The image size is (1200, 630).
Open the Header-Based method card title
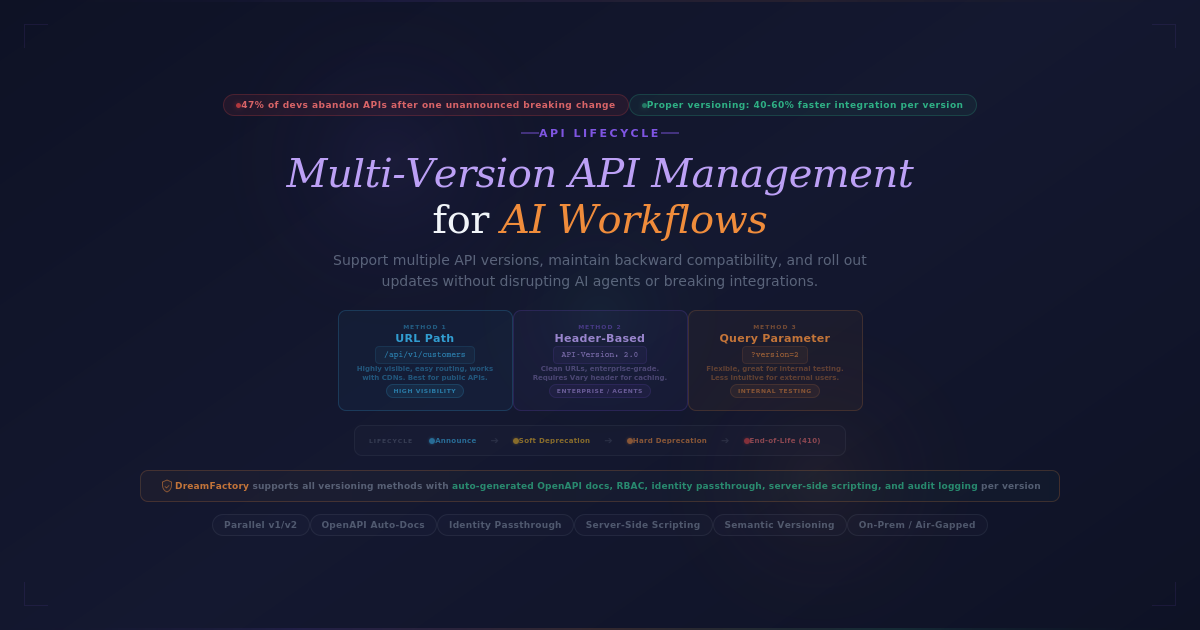pyautogui.click(x=600, y=338)
